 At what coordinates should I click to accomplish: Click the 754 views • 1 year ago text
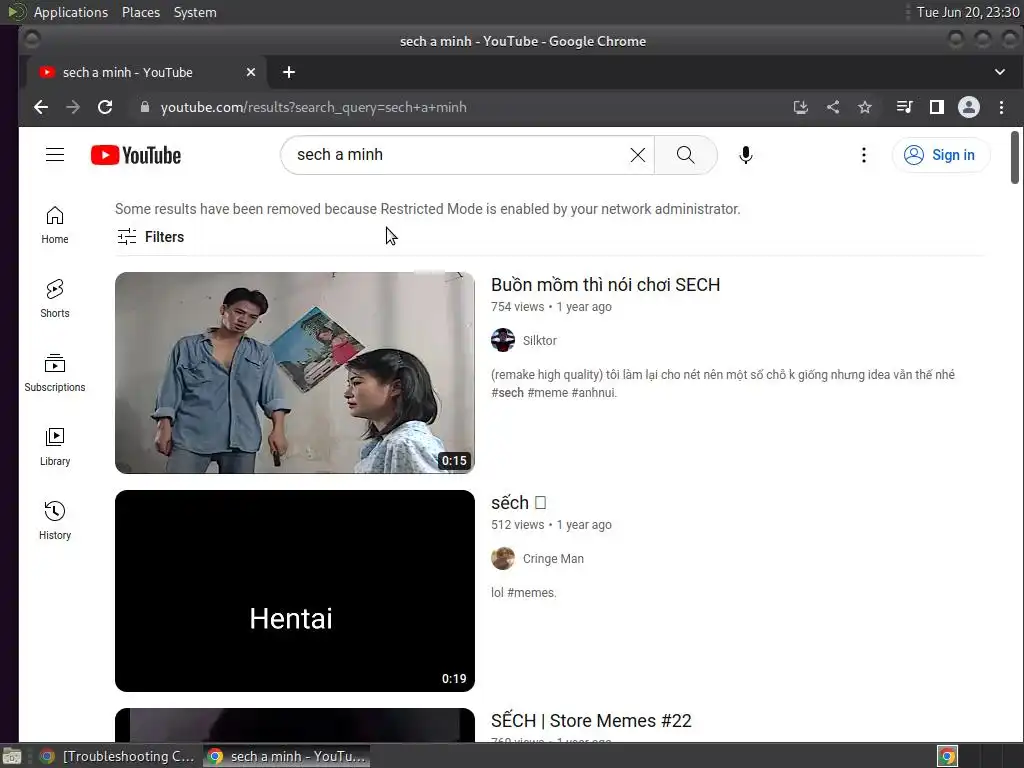tap(551, 307)
